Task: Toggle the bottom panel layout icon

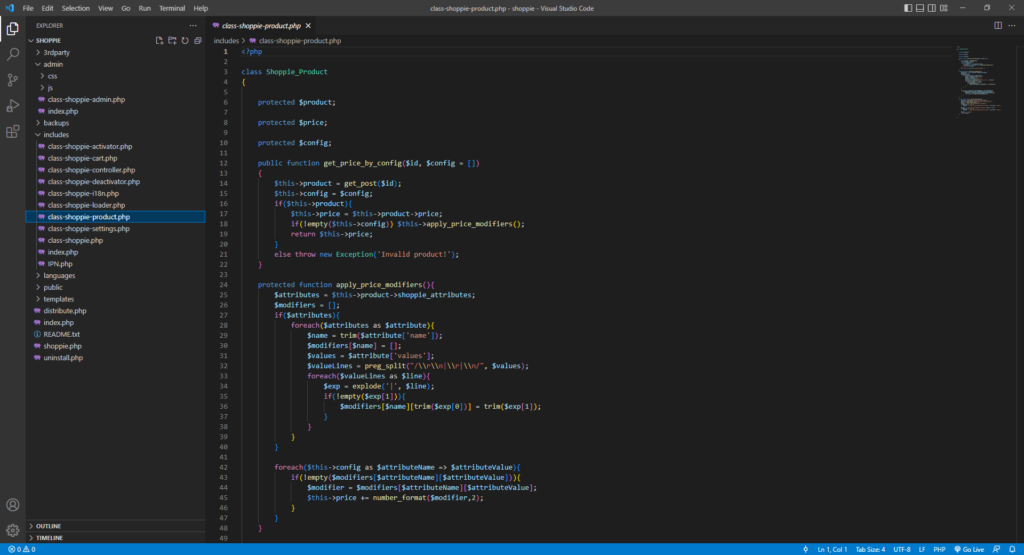Action: [x=920, y=8]
